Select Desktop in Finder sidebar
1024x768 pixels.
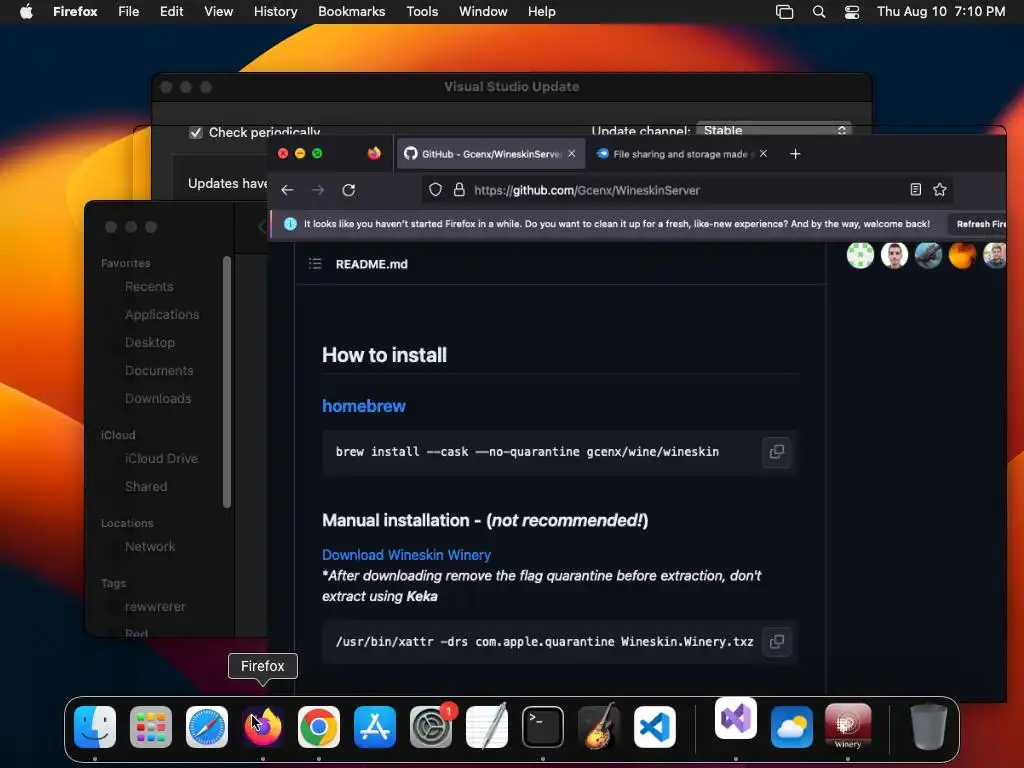tap(150, 342)
